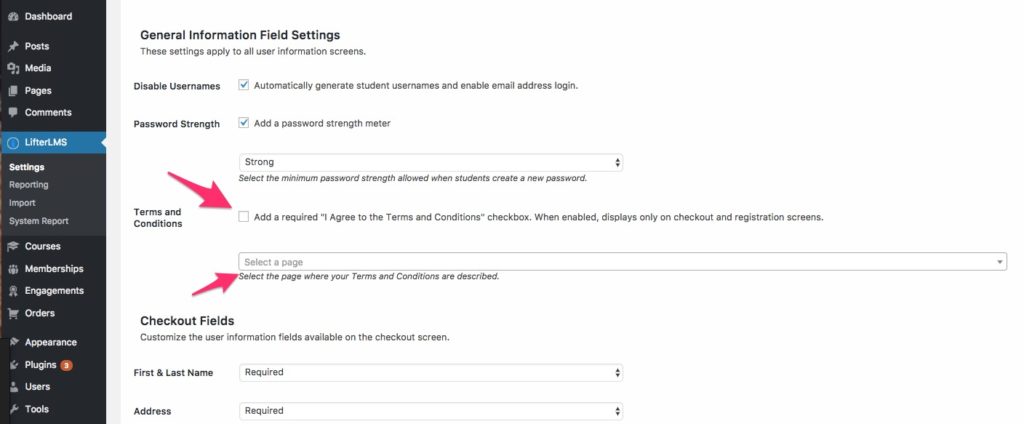The width and height of the screenshot is (1024, 424).
Task: Open the Import submenu link
Action: (22, 203)
